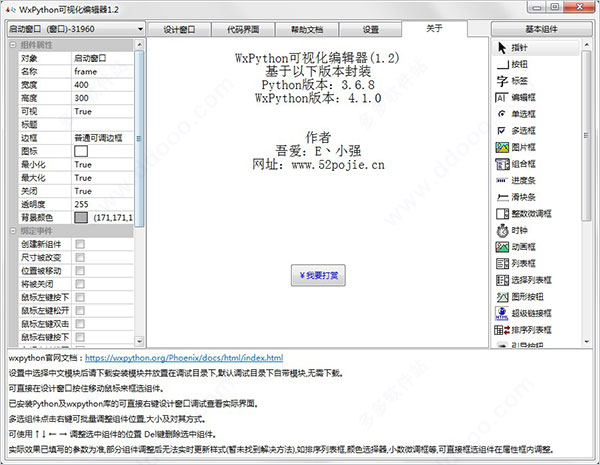Toggle the 鼠标右键按下 event checkbox

[80, 337]
